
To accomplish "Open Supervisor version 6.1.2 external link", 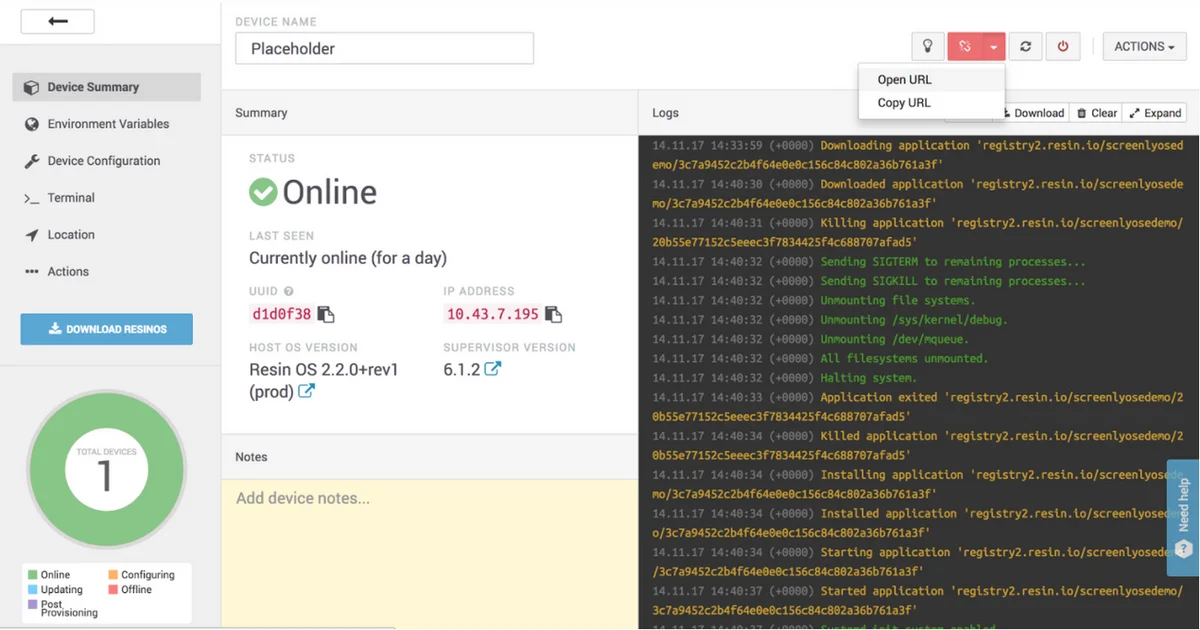I will coord(492,369).
